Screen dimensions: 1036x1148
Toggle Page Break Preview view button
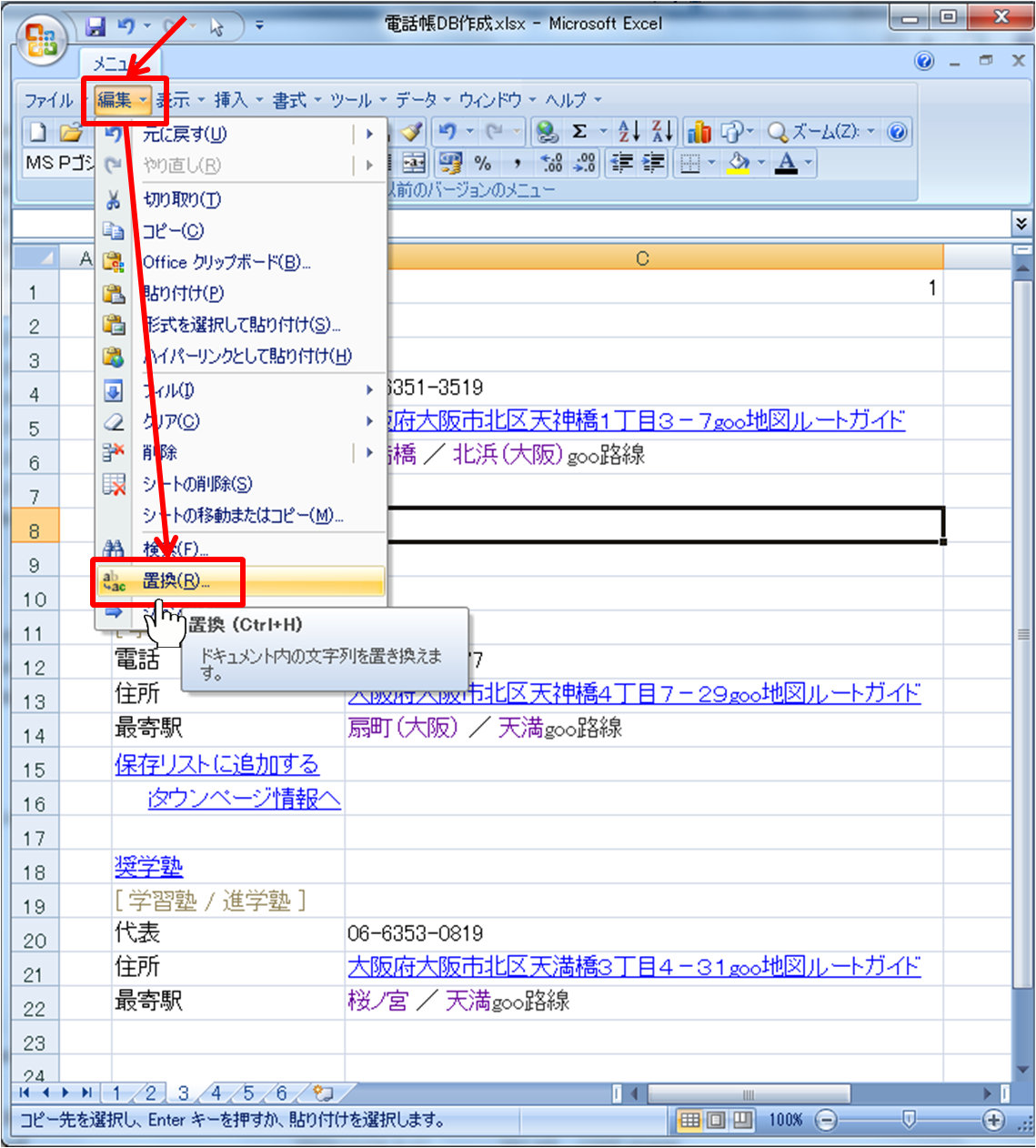pos(742,1120)
